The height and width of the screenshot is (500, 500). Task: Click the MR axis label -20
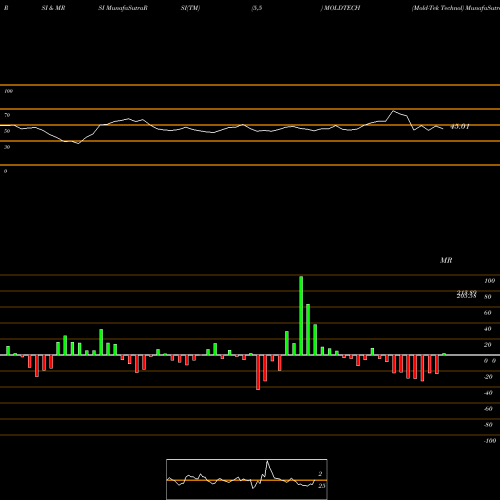click(488, 377)
